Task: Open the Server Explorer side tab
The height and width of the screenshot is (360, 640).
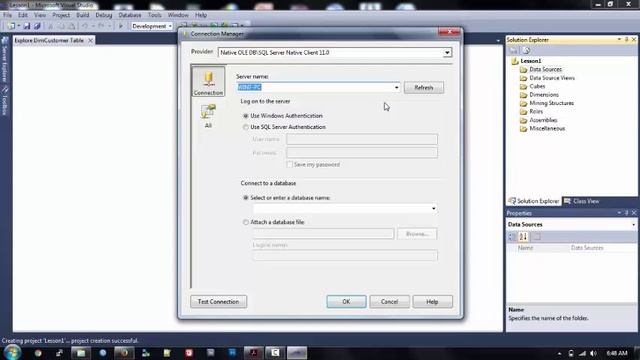Action: tap(4, 60)
